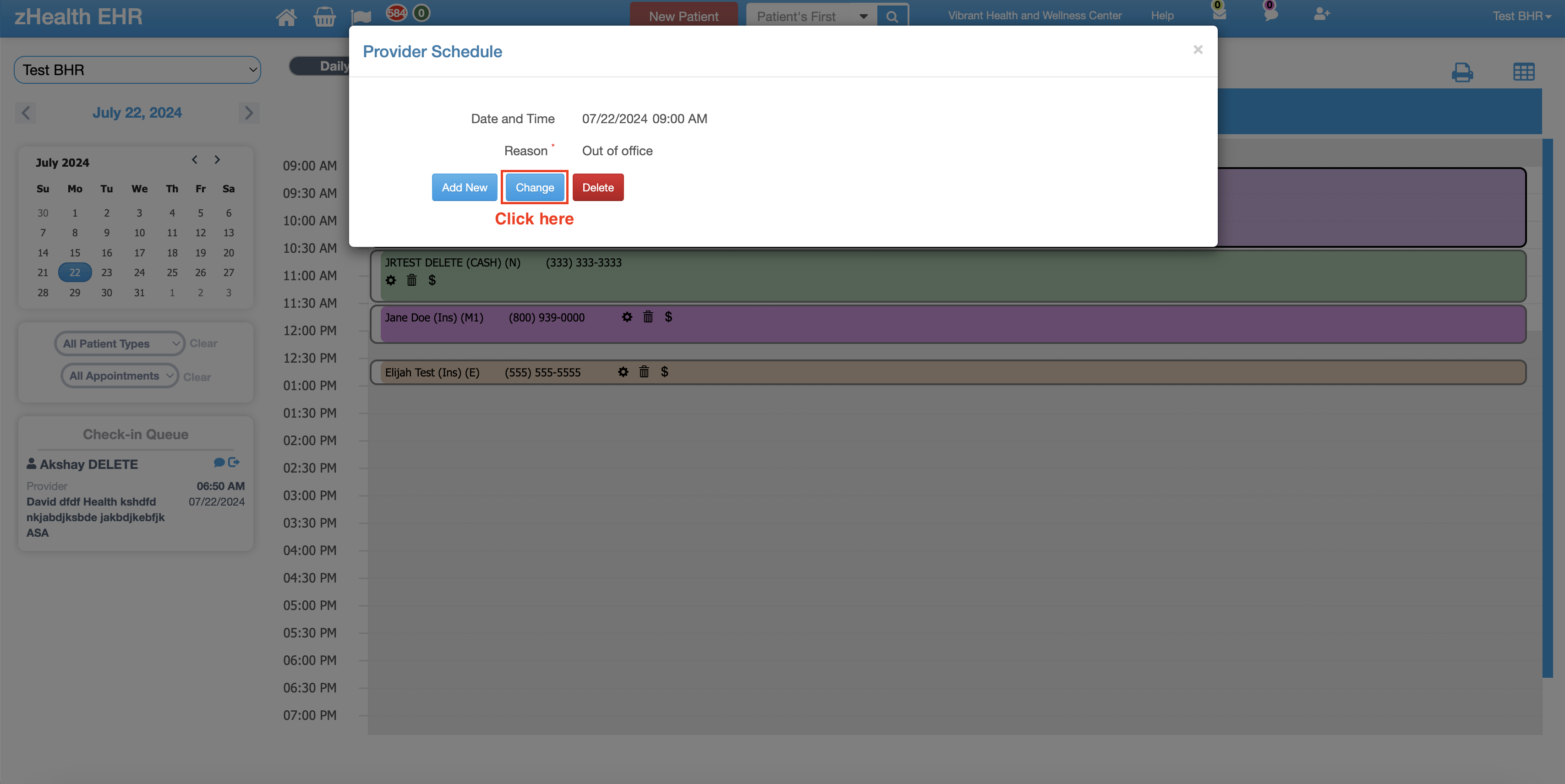Click Vibrant Health and Wellness Center
Image resolution: width=1565 pixels, height=784 pixels.
pos(1034,16)
